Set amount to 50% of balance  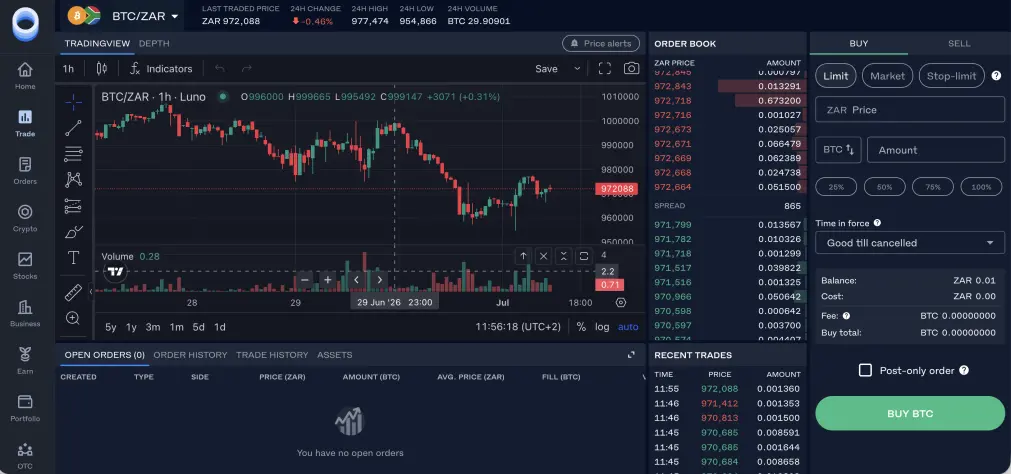[x=885, y=187]
